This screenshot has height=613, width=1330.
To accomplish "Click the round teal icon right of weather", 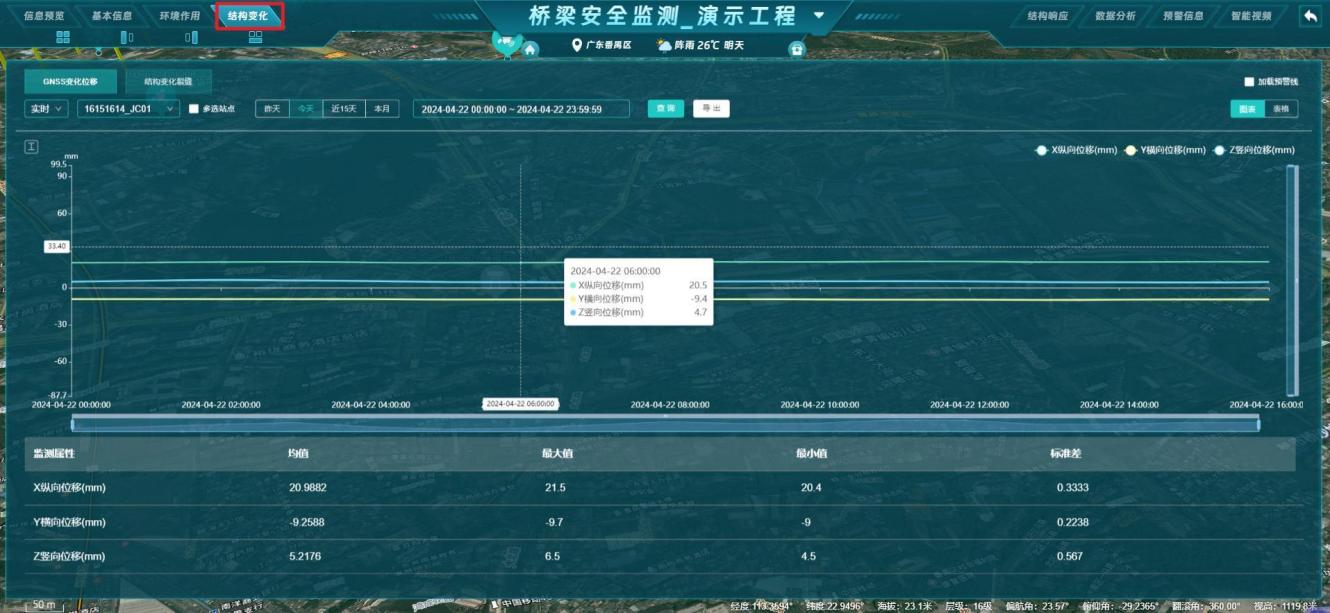I will pos(796,49).
